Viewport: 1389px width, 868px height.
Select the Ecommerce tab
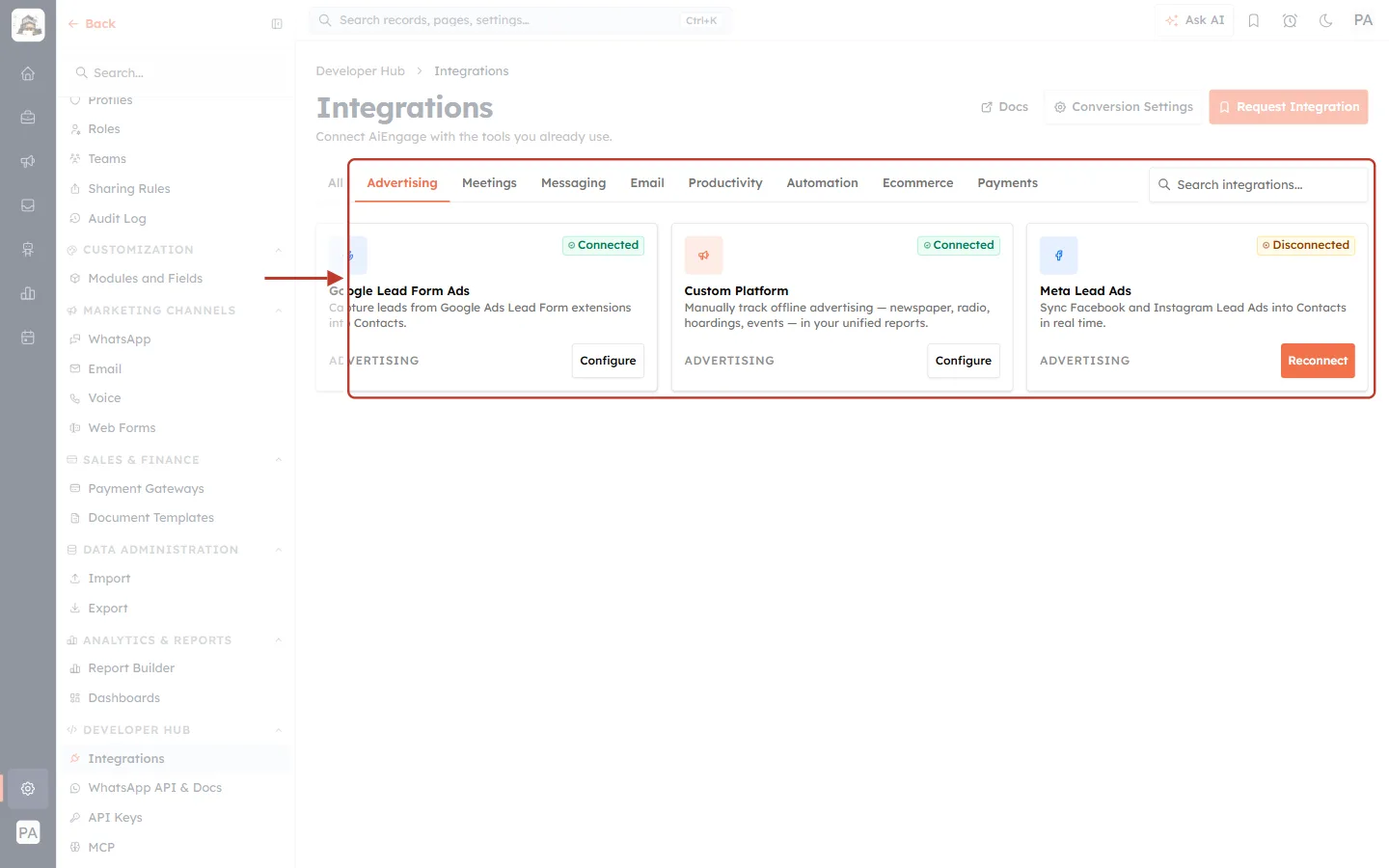917,183
